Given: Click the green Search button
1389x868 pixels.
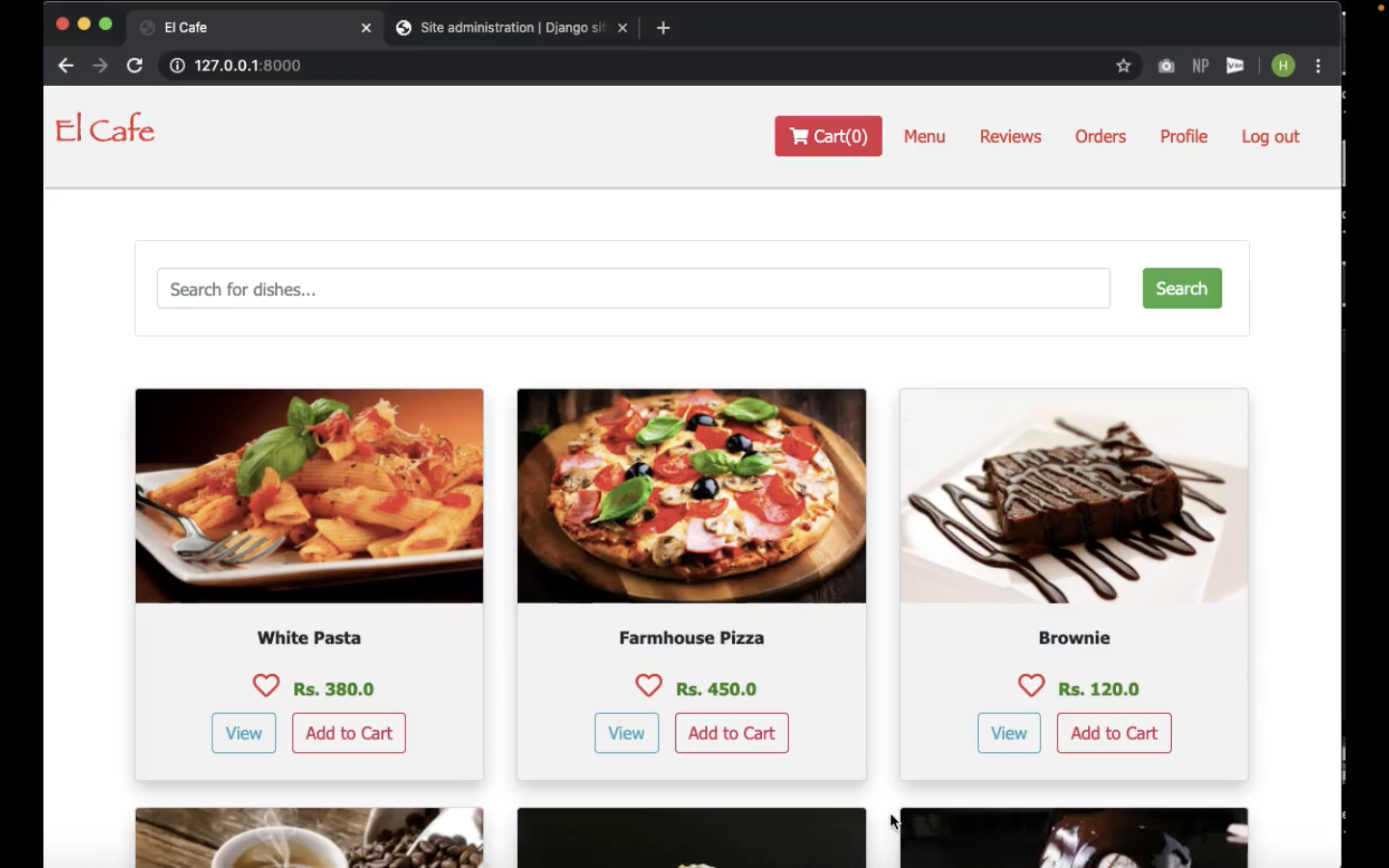Looking at the screenshot, I should 1182,288.
